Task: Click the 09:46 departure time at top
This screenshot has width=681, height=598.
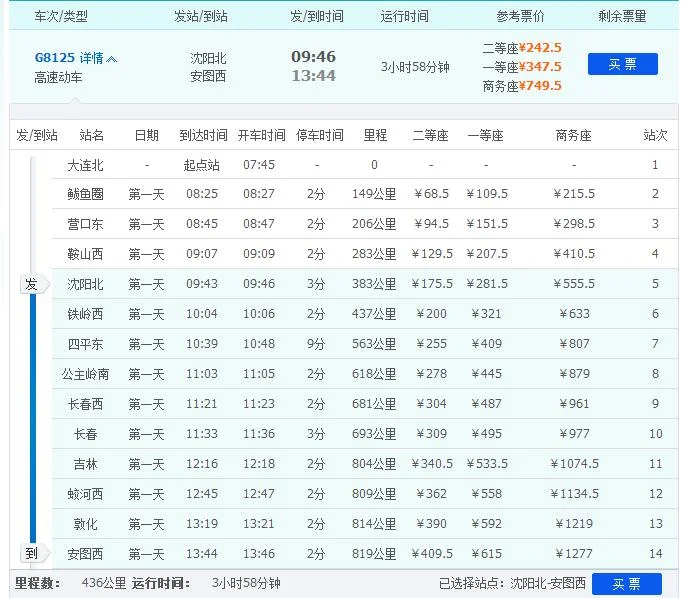Action: 314,56
